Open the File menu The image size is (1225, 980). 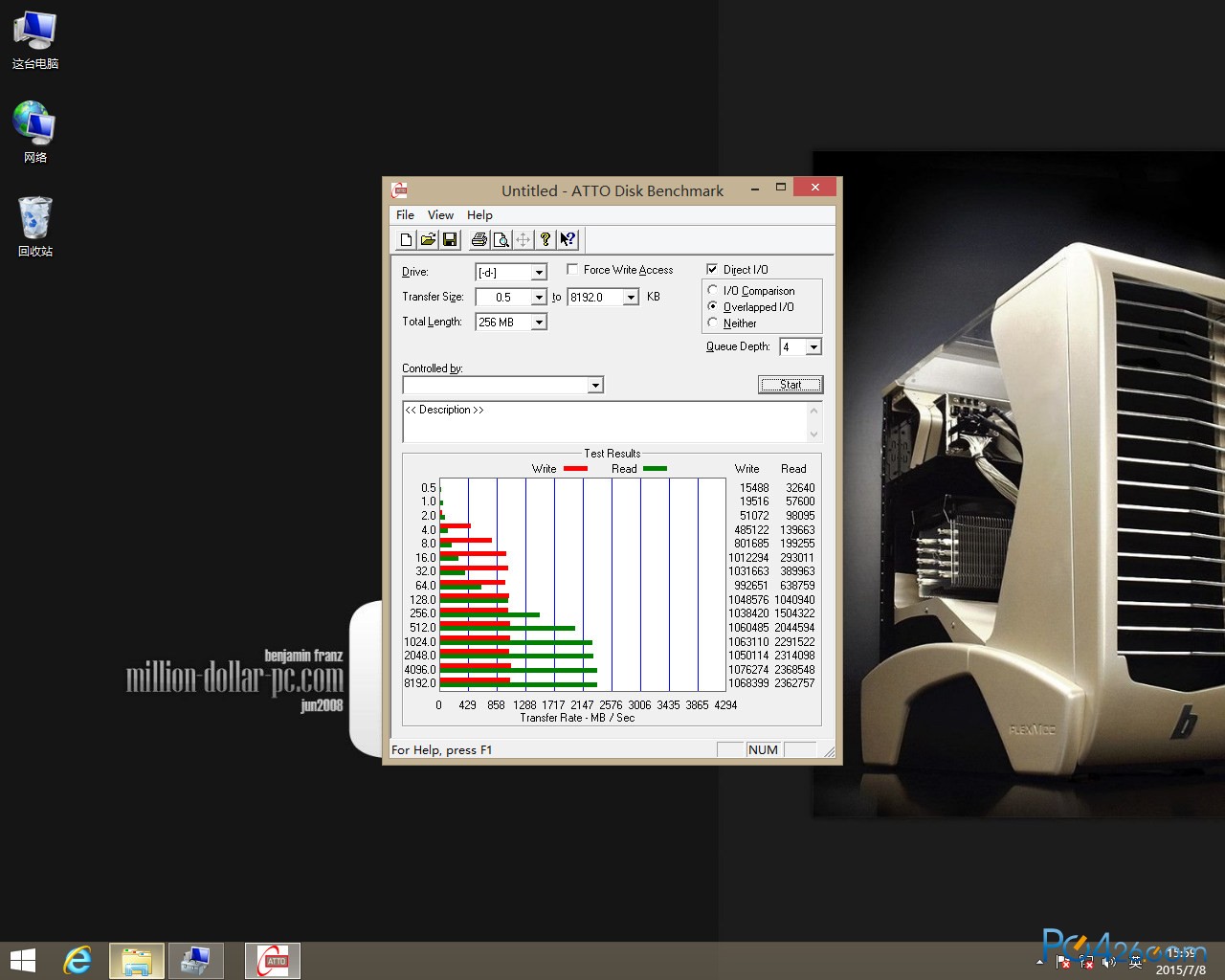406,215
